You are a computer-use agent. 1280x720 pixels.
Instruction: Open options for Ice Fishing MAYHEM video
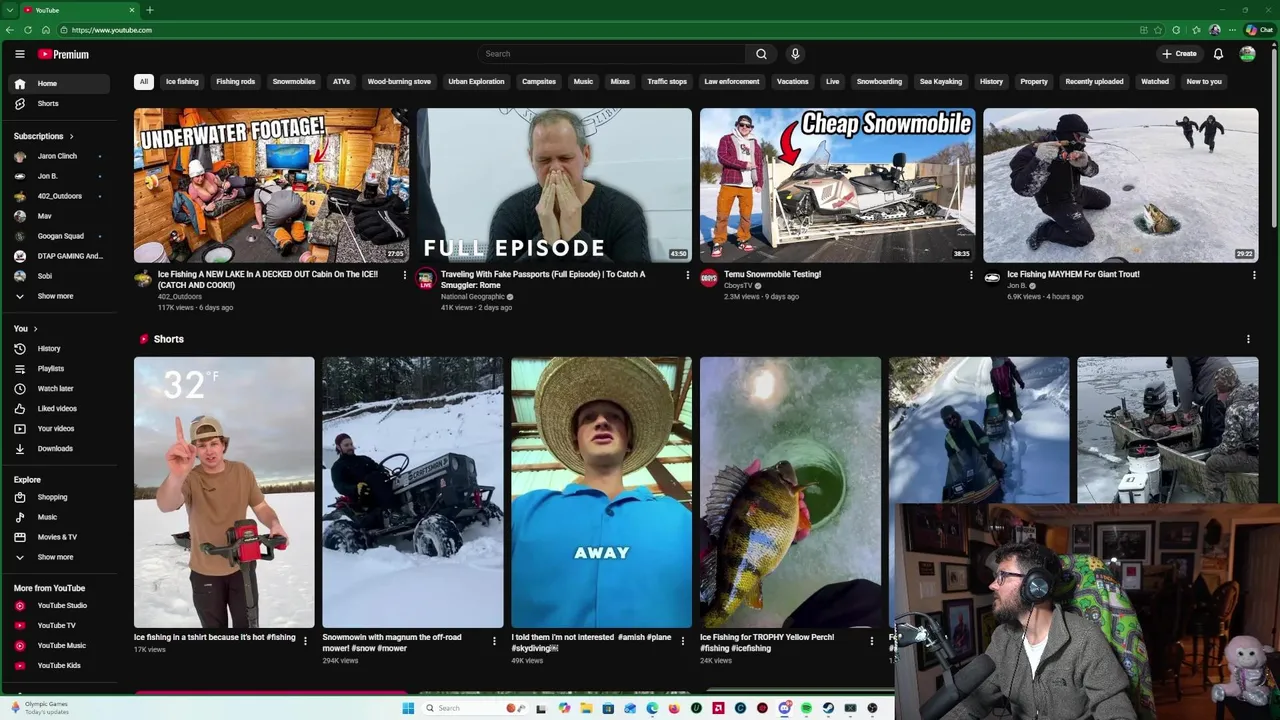pyautogui.click(x=1254, y=275)
